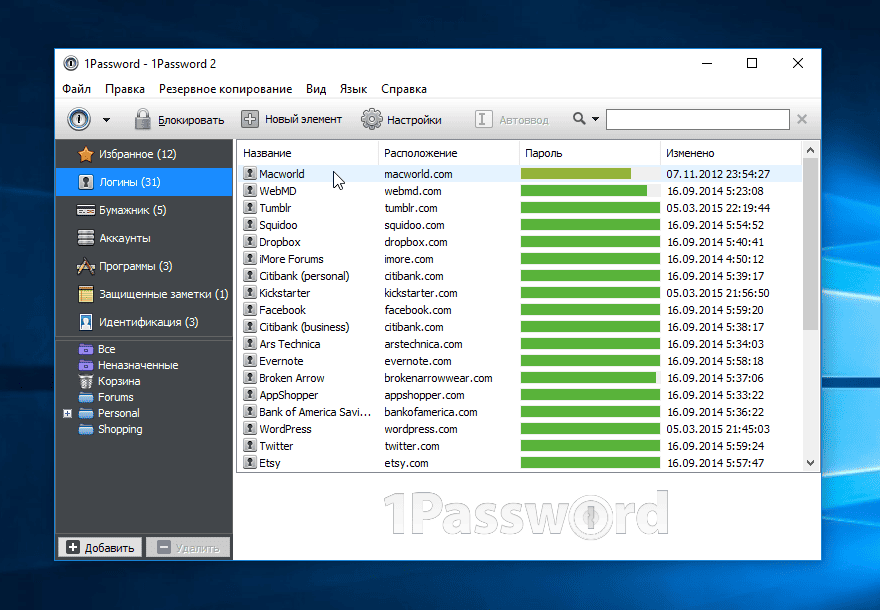The image size is (880, 610).
Task: Click scroll down arrow in list
Action: 810,463
